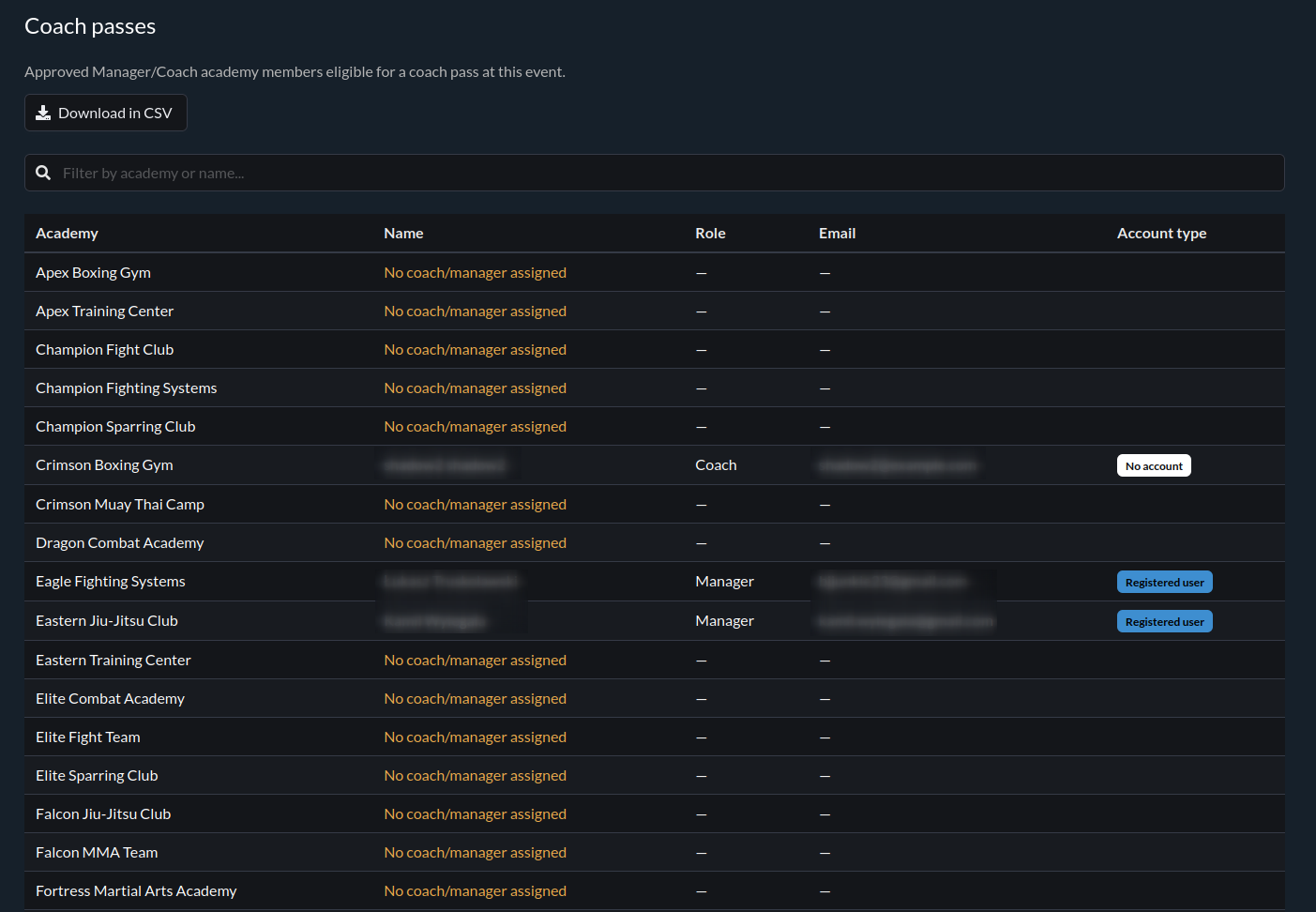Select the Apex Boxing Gym academy
Image resolution: width=1316 pixels, height=912 pixels.
pos(93,273)
